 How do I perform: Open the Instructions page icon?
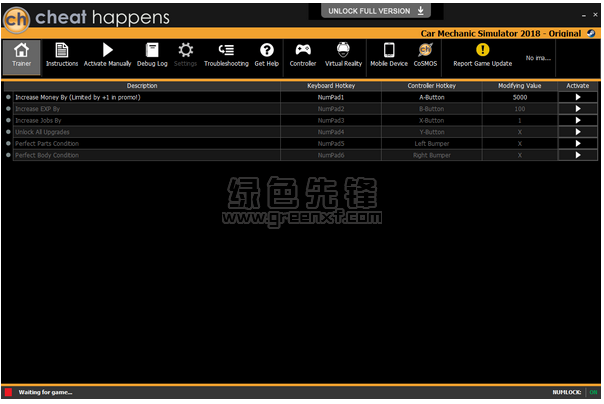coord(62,50)
